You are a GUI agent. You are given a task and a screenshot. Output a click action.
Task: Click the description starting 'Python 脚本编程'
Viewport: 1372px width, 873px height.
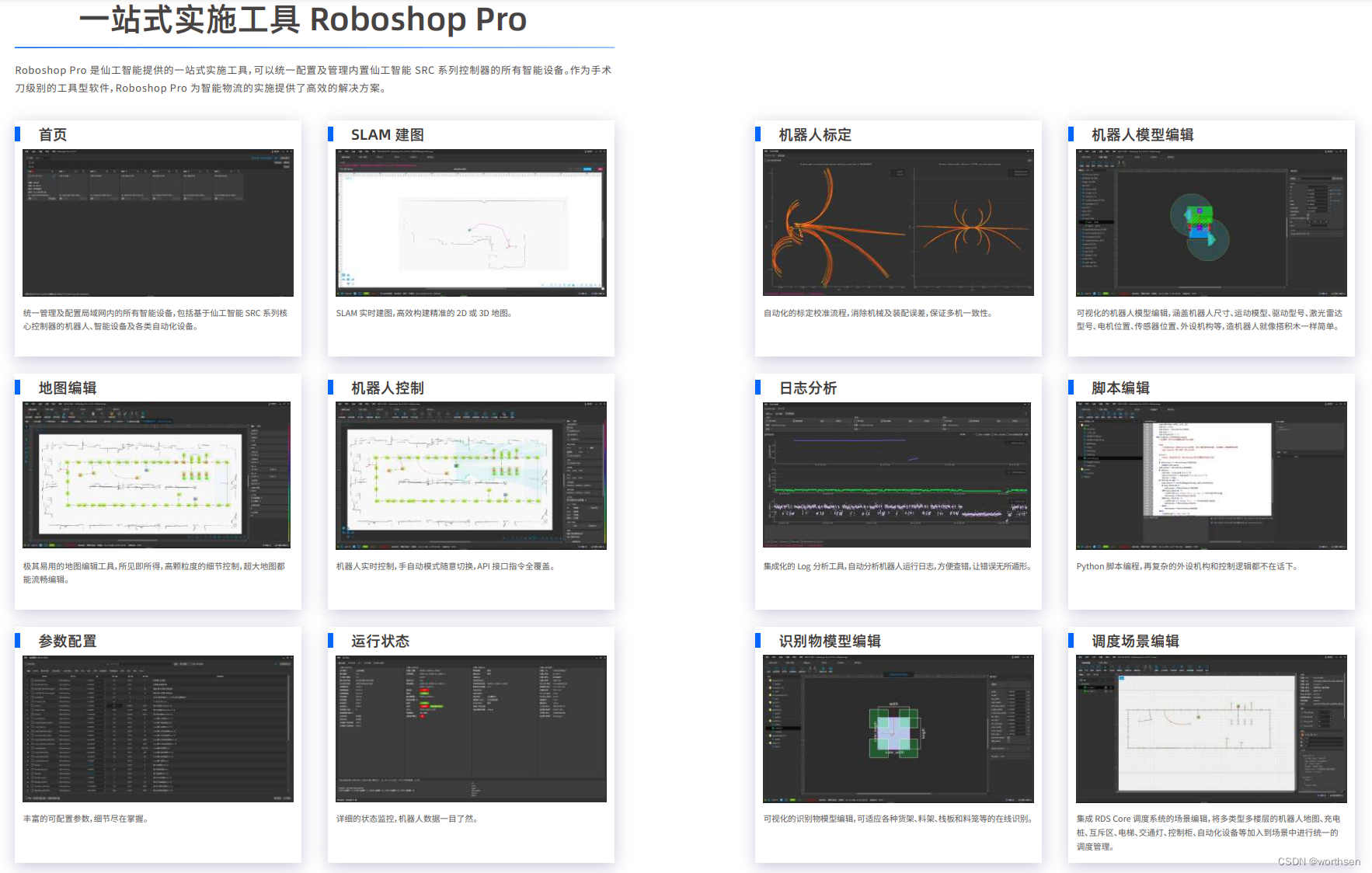(1187, 566)
